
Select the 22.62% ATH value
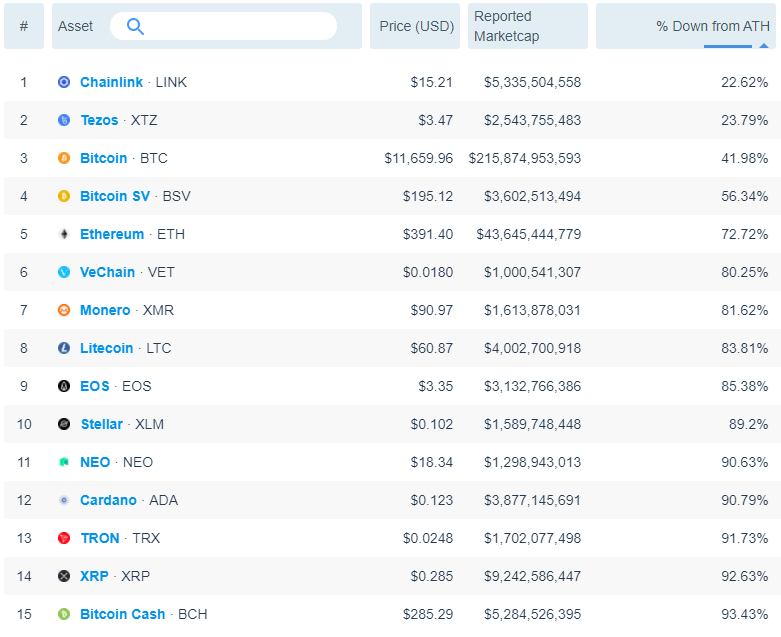pos(745,82)
